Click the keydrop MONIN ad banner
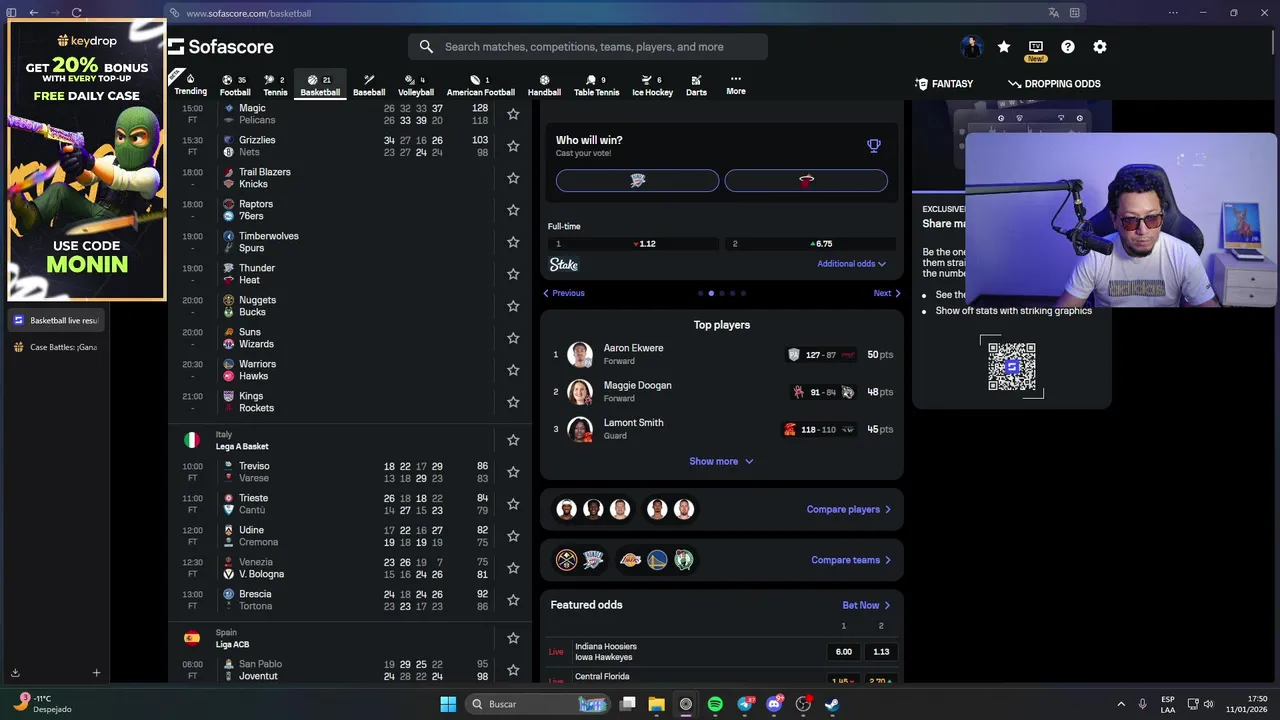 pyautogui.click(x=87, y=160)
